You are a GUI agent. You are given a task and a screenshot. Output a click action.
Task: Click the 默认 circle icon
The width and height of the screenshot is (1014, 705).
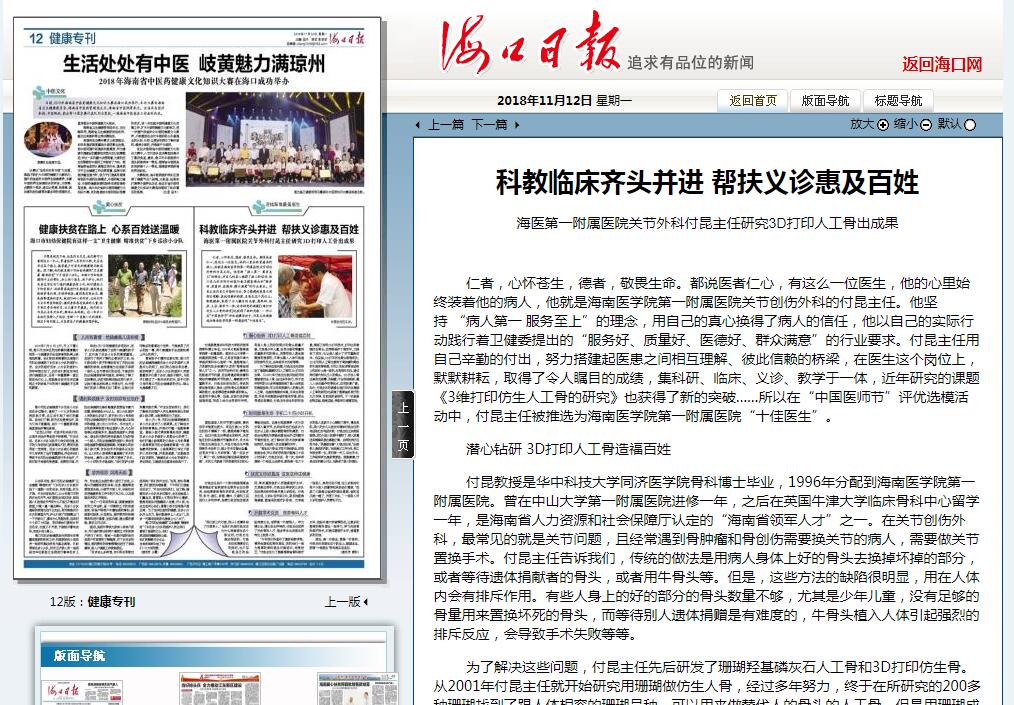970,125
